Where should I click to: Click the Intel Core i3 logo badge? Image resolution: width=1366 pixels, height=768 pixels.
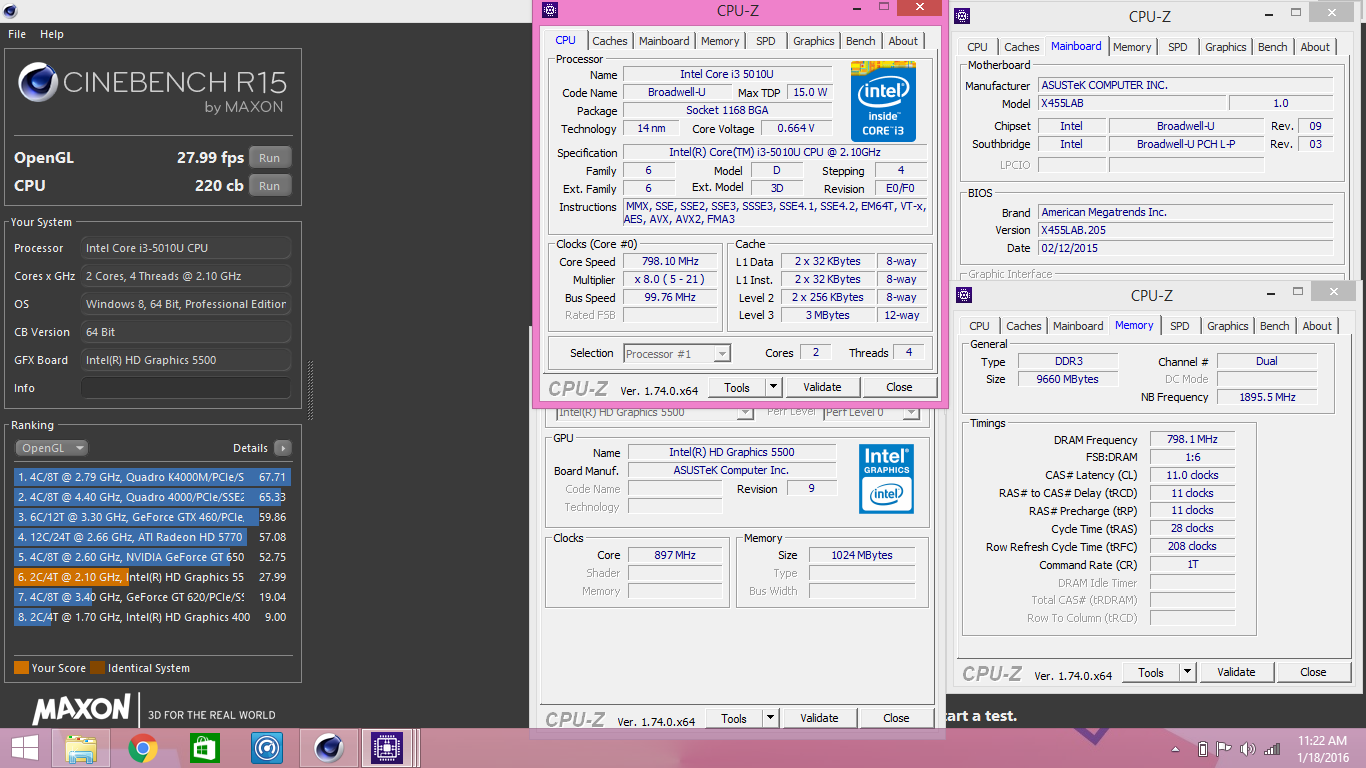883,101
